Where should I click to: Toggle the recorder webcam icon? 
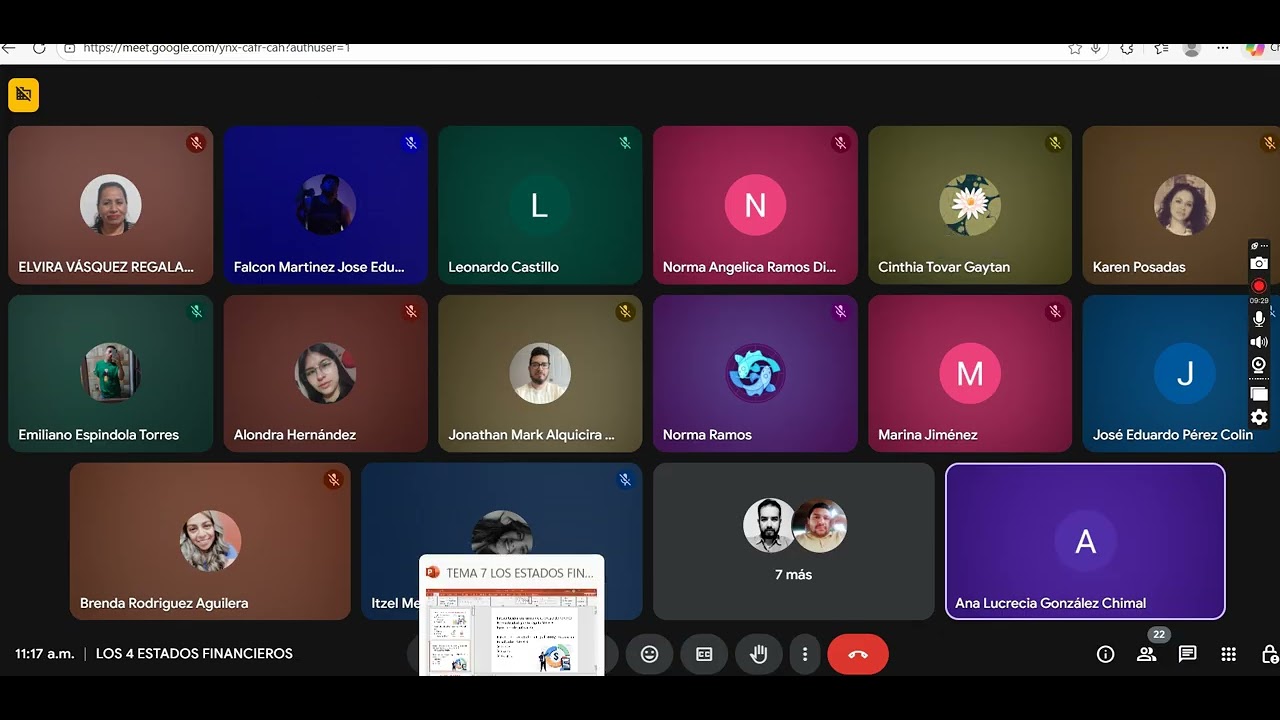click(x=1259, y=365)
